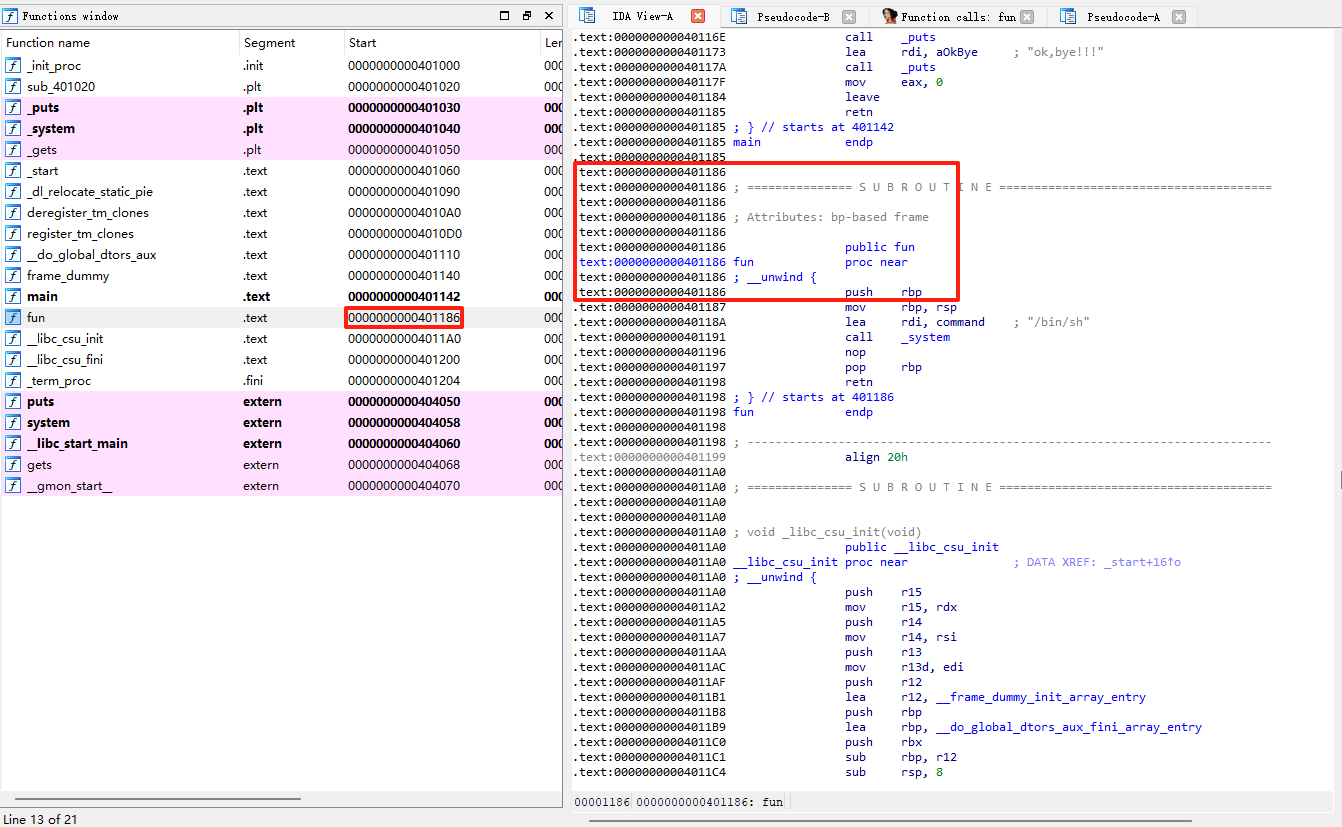Screen dimensions: 1342x827
Task: Close the Pseudocode-A tab
Action: pos(1179,17)
